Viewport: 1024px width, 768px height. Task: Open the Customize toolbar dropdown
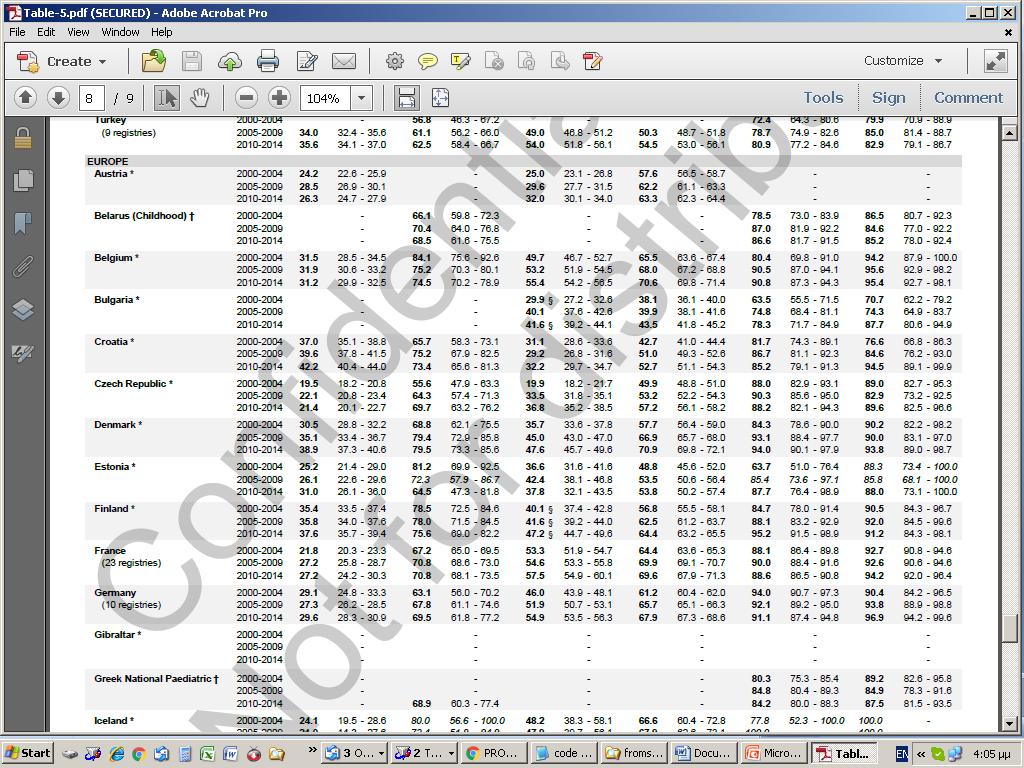(903, 61)
